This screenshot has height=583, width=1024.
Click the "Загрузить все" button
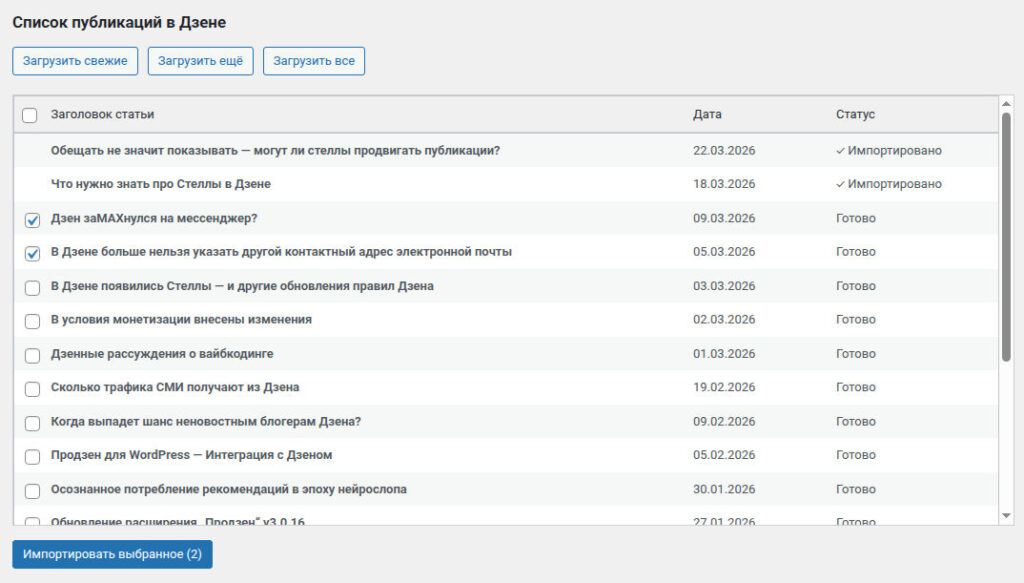pyautogui.click(x=314, y=61)
